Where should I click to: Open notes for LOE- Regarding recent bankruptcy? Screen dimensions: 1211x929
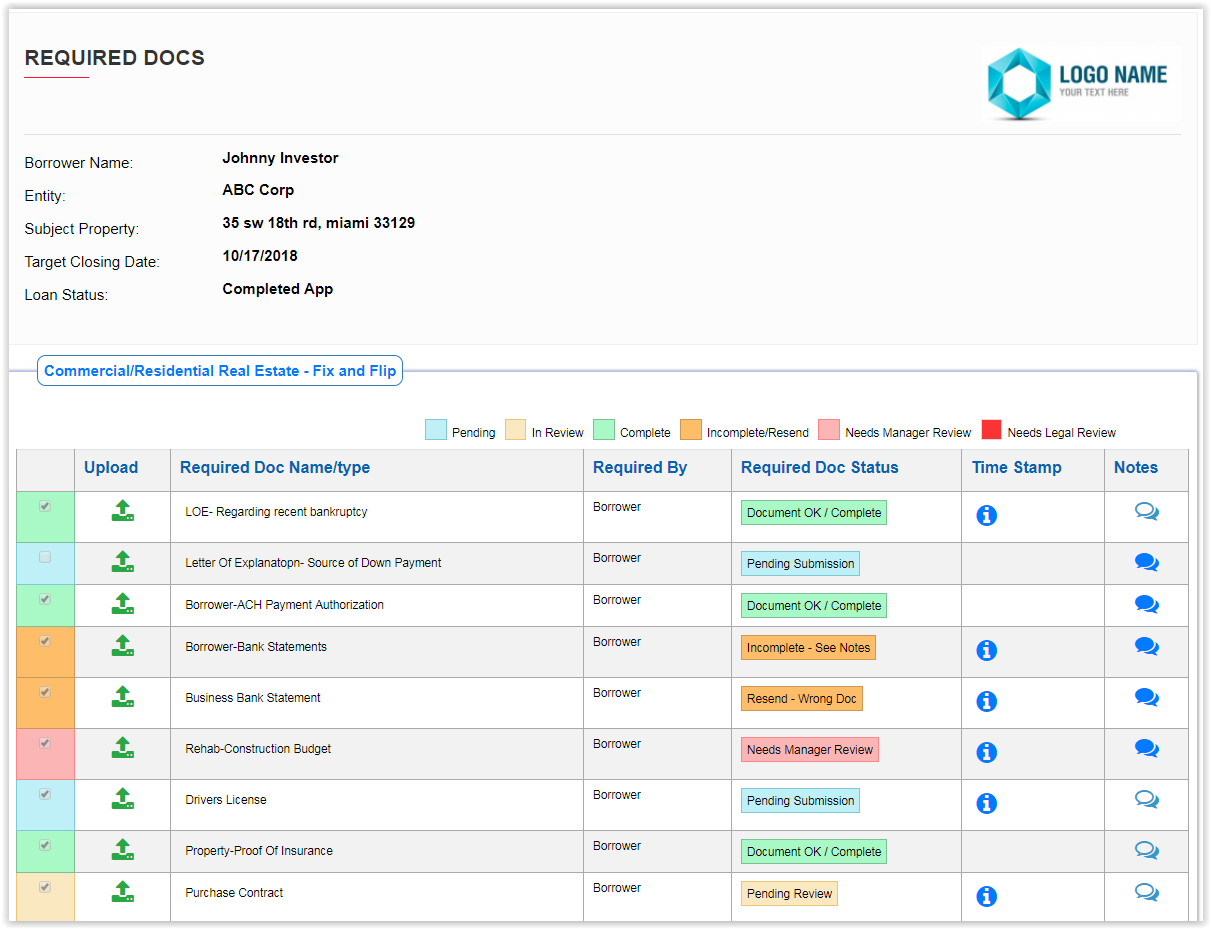[x=1147, y=511]
